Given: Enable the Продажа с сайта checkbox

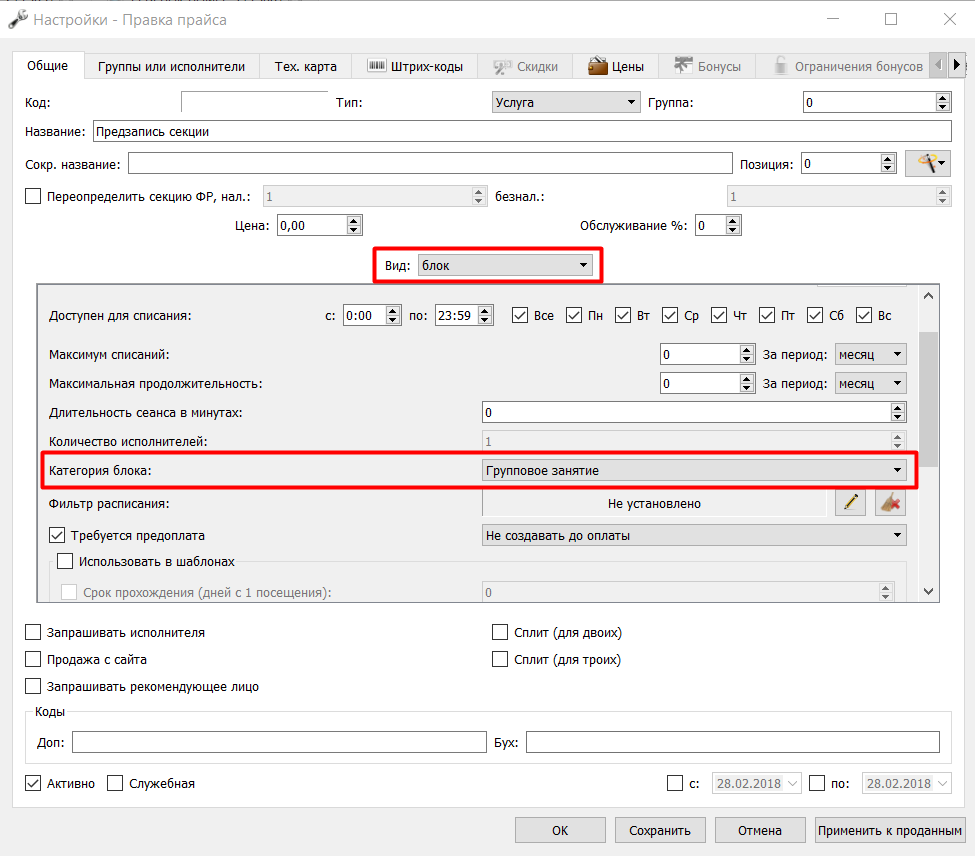Looking at the screenshot, I should [33, 659].
